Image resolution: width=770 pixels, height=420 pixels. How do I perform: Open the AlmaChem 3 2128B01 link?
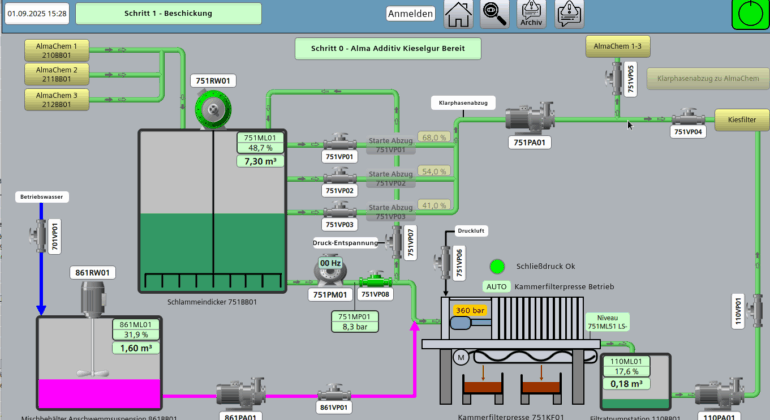(56, 100)
